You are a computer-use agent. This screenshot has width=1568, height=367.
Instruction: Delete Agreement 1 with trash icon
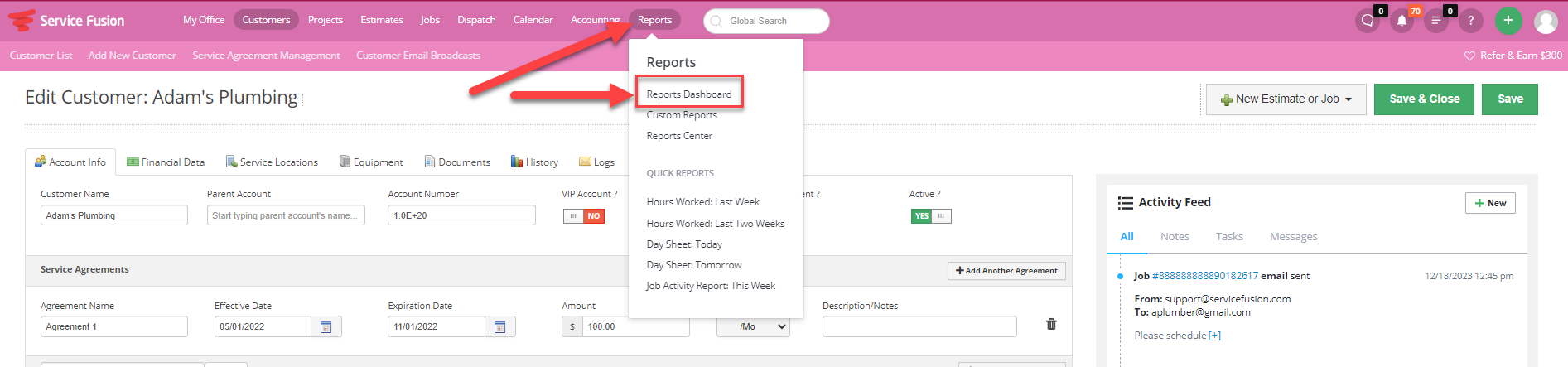coord(1051,324)
